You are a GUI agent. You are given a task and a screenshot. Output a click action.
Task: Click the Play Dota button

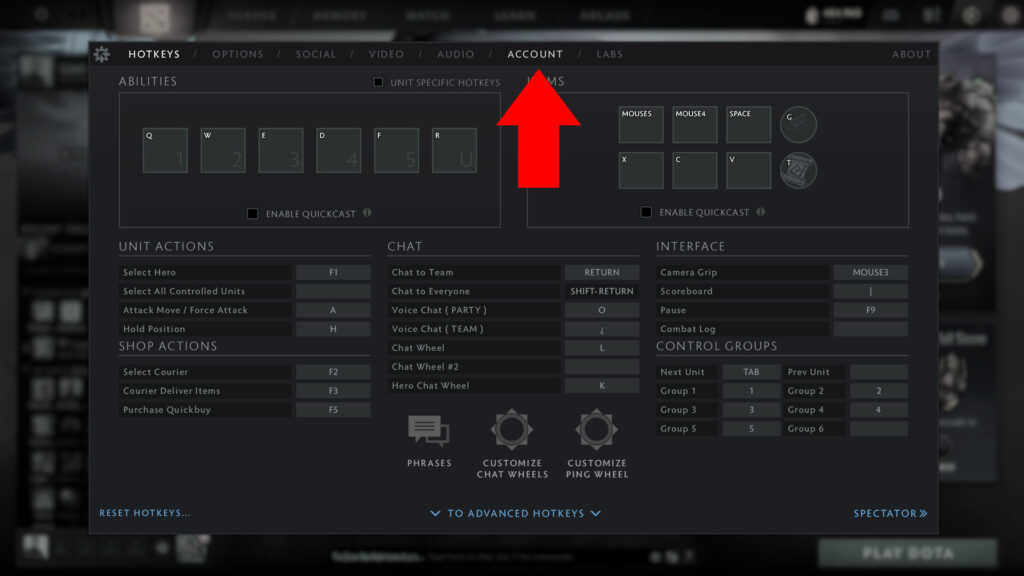pos(907,553)
